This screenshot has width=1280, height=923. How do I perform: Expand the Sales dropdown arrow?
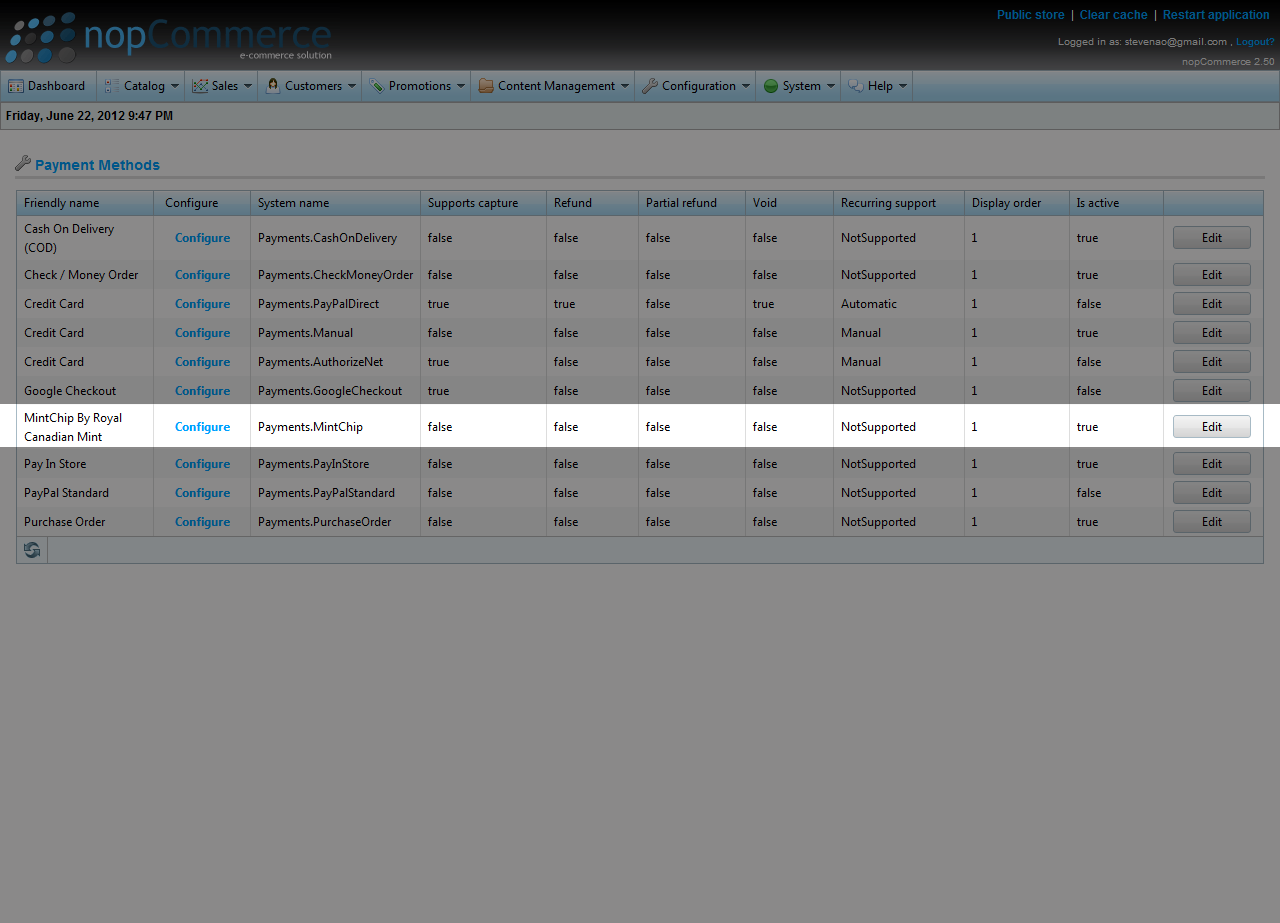pos(248,86)
